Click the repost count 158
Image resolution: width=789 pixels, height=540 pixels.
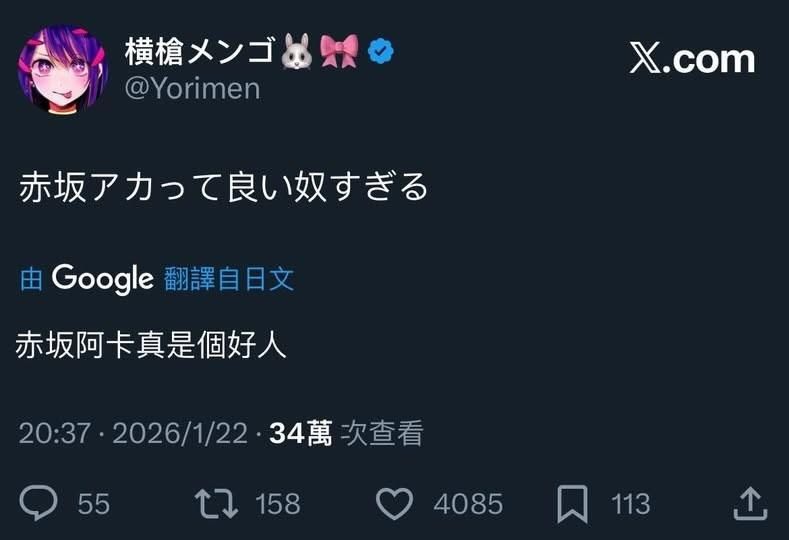277,504
